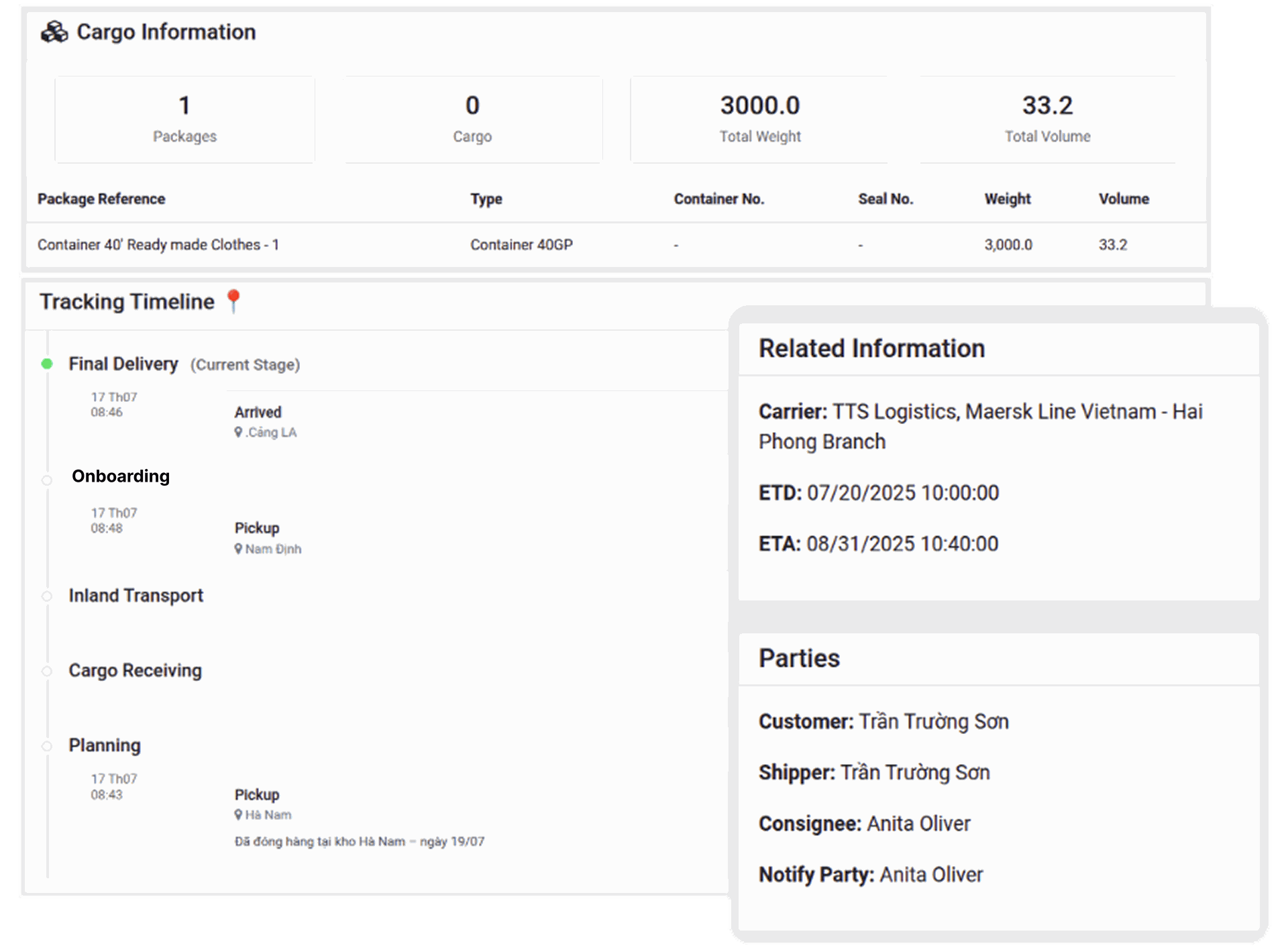1288x952 pixels.
Task: Click the Cargo count card
Action: click(472, 119)
